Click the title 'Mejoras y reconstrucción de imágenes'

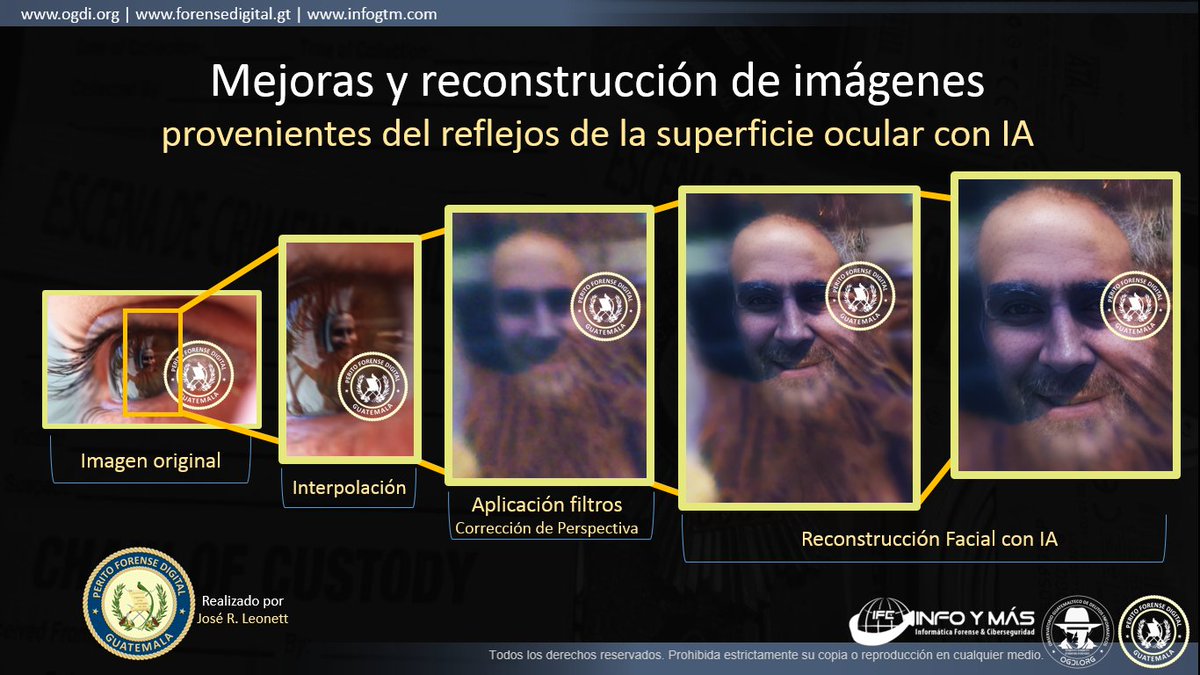tap(597, 83)
